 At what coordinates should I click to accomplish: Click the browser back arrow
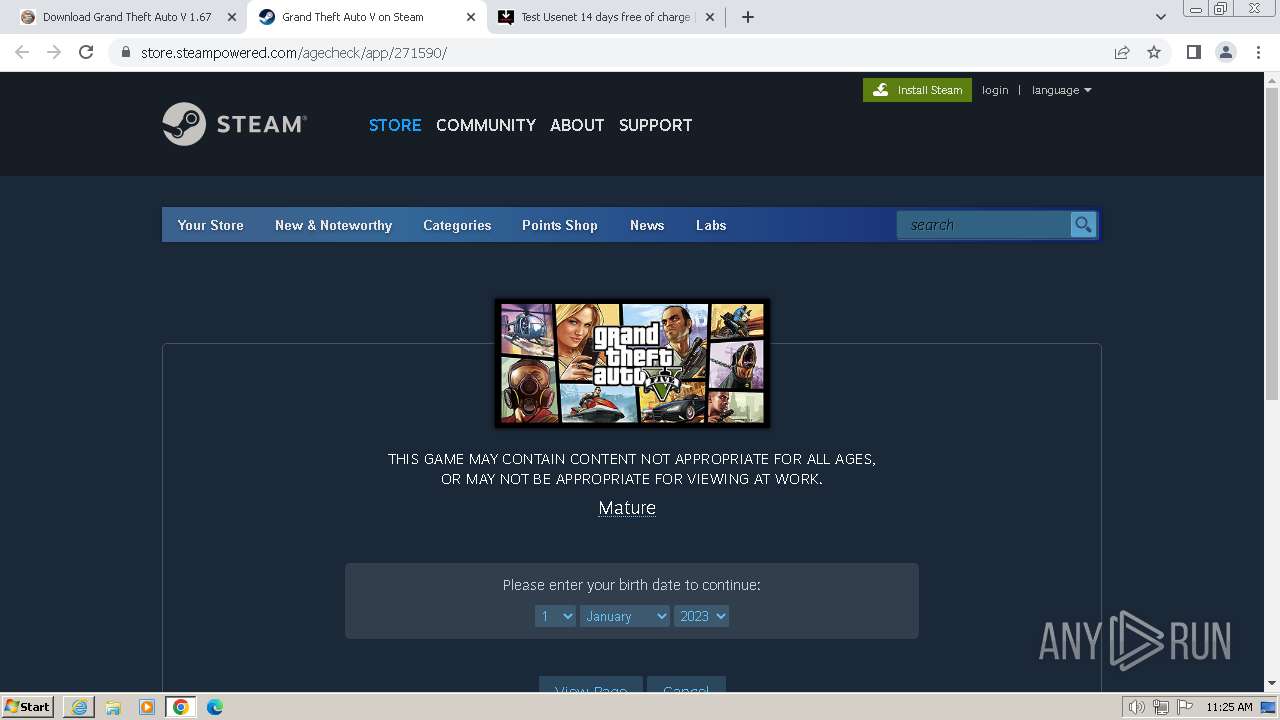[22, 52]
